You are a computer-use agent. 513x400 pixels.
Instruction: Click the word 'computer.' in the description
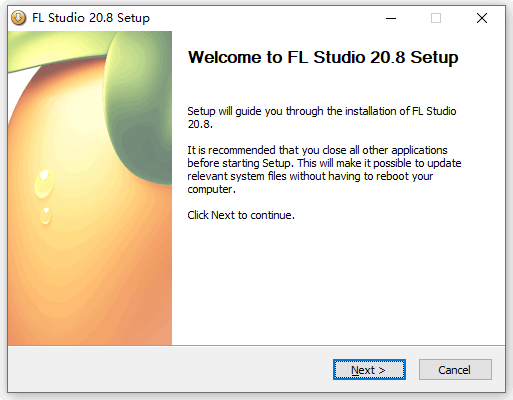(x=211, y=189)
